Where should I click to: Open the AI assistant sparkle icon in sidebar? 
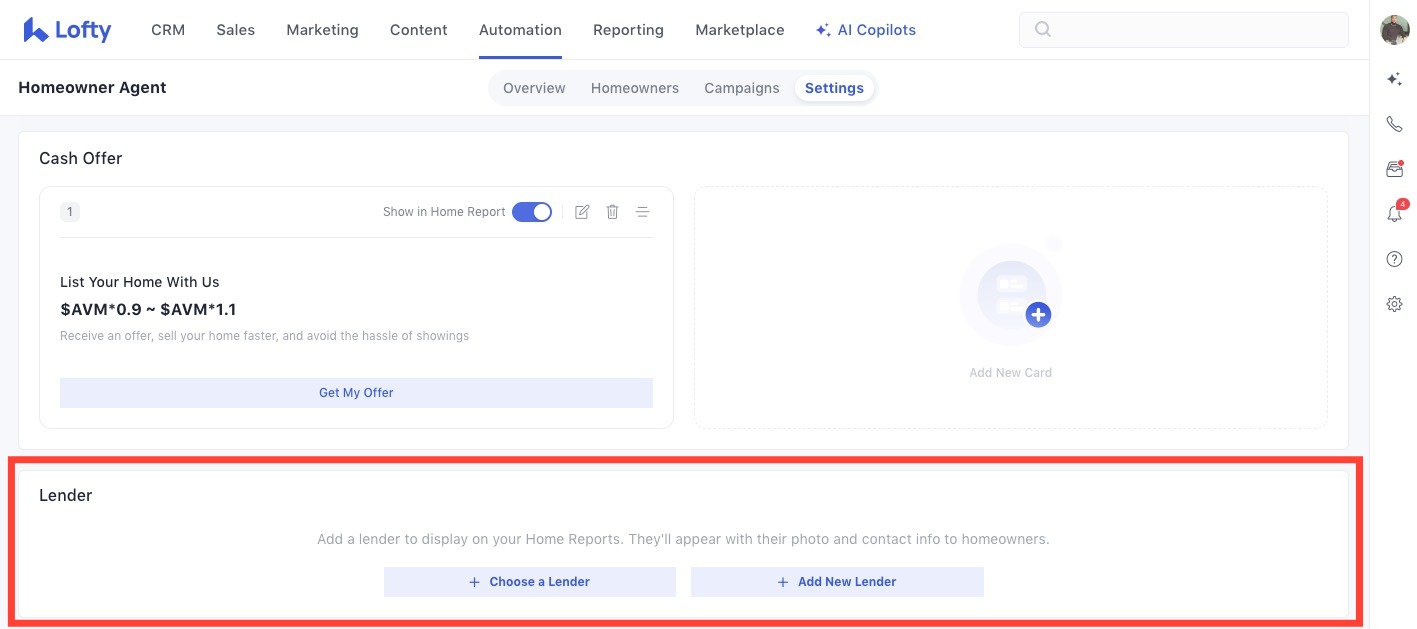[1394, 79]
